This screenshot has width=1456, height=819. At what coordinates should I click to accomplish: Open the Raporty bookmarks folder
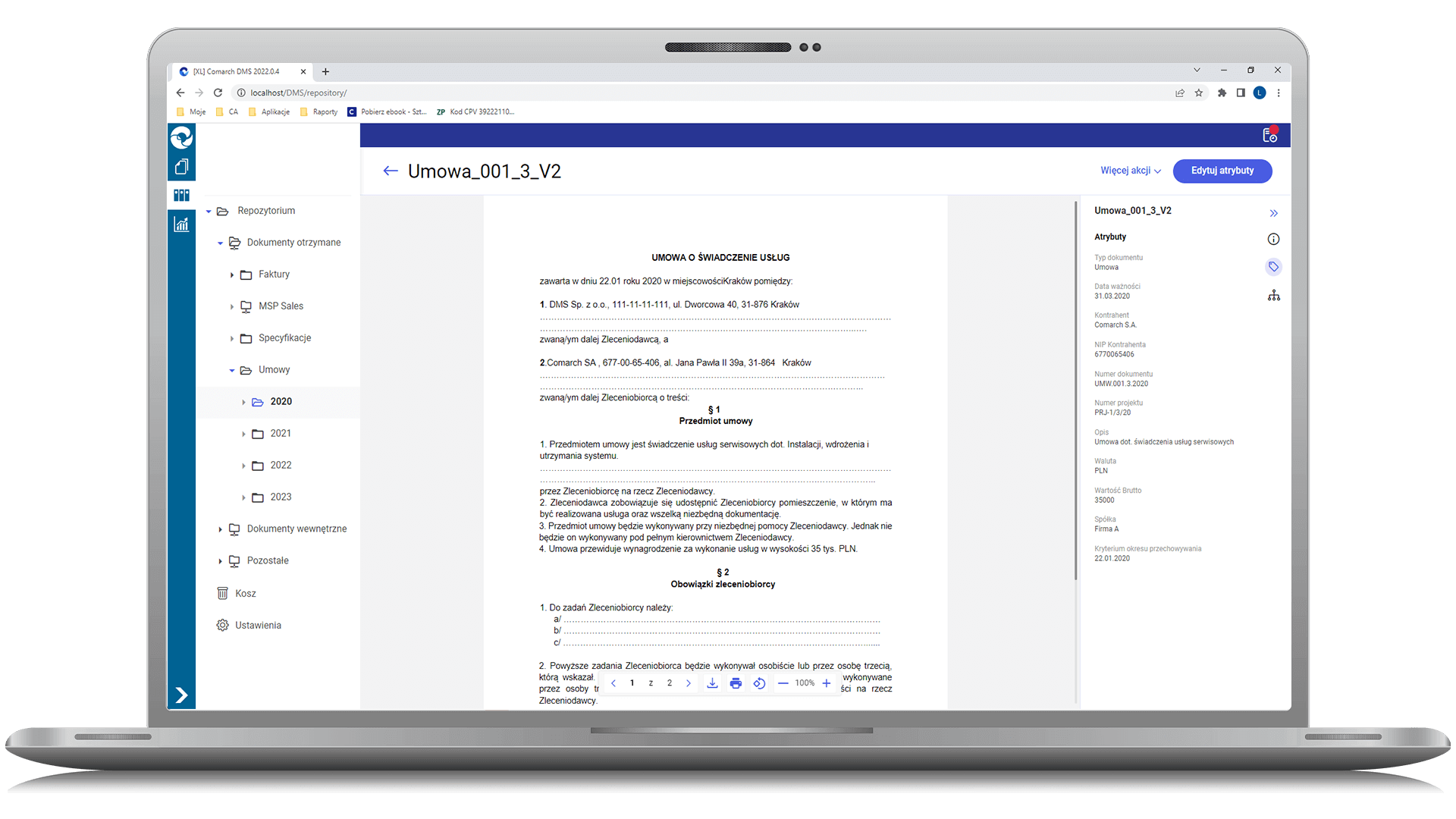319,111
